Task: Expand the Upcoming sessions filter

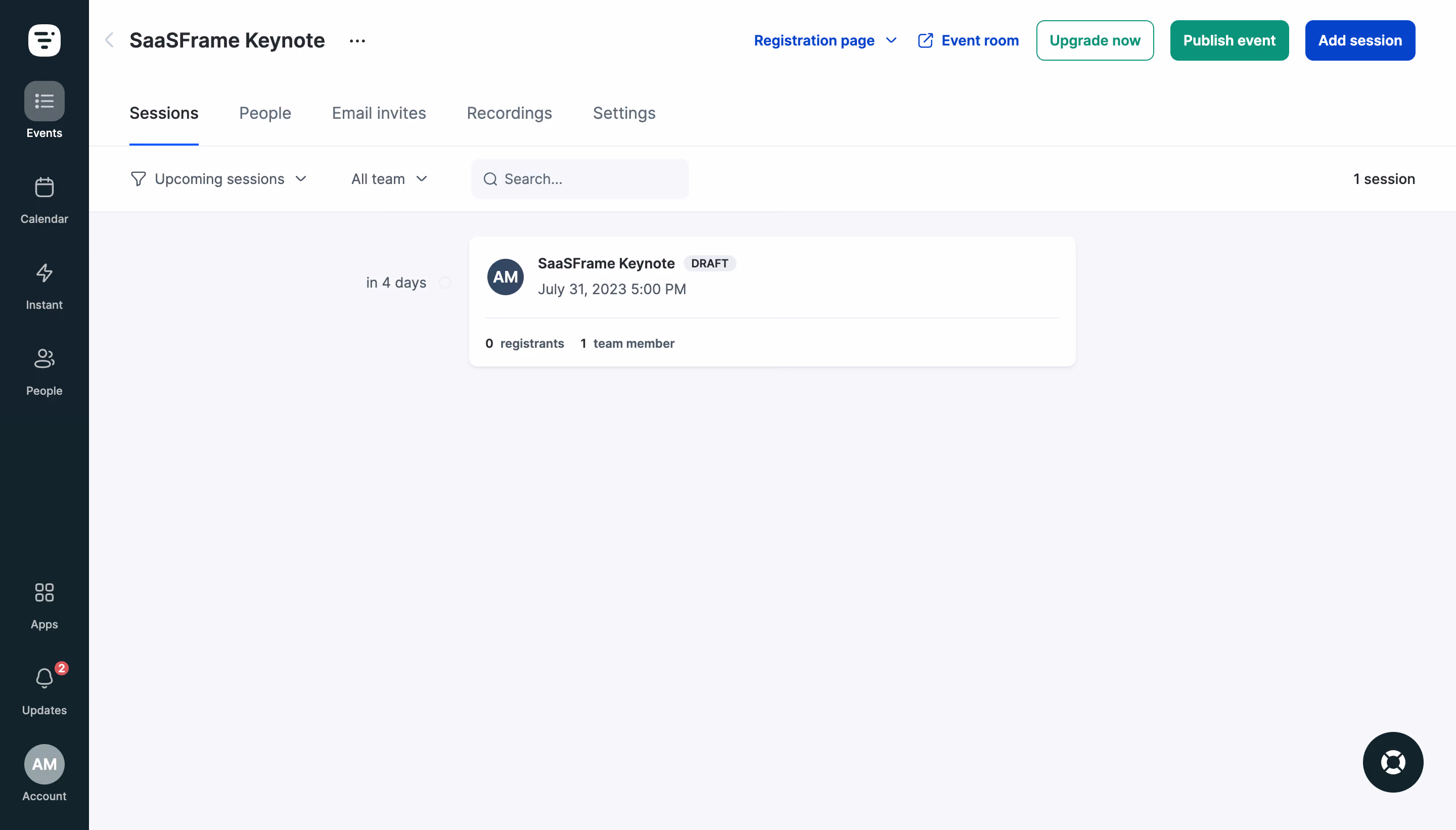Action: click(x=219, y=179)
